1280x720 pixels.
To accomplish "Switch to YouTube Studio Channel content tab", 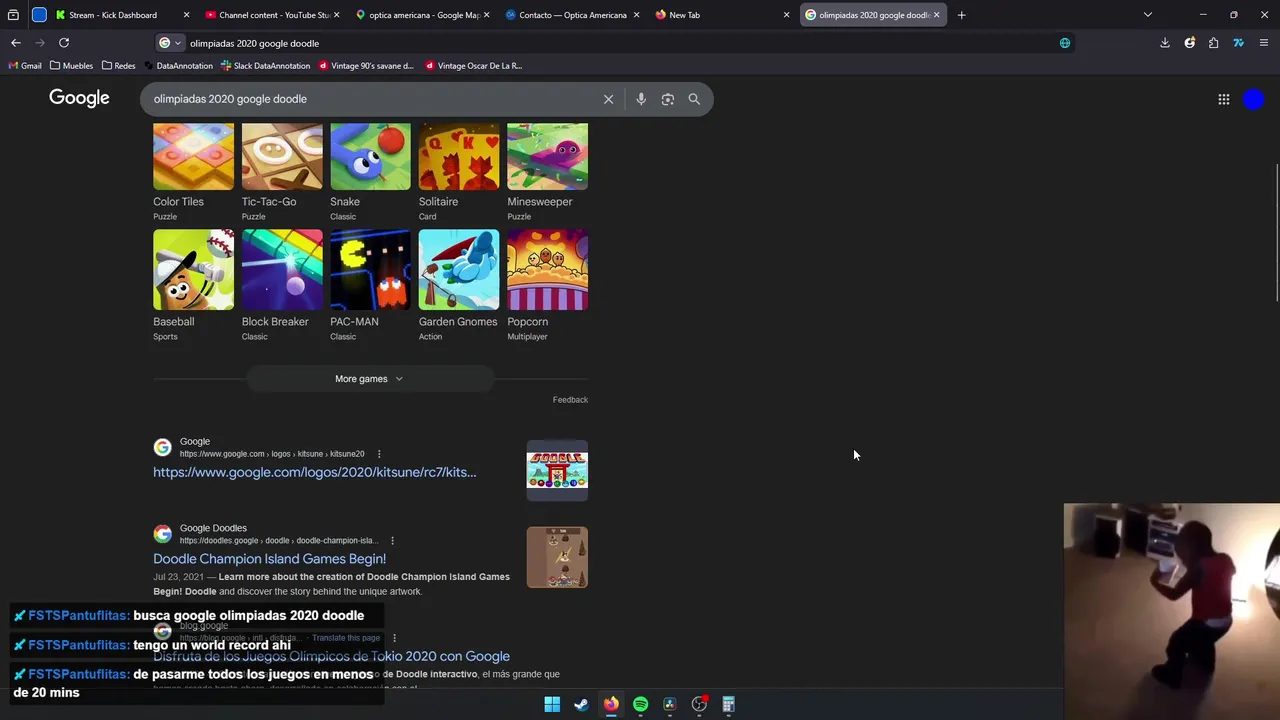I will [267, 15].
